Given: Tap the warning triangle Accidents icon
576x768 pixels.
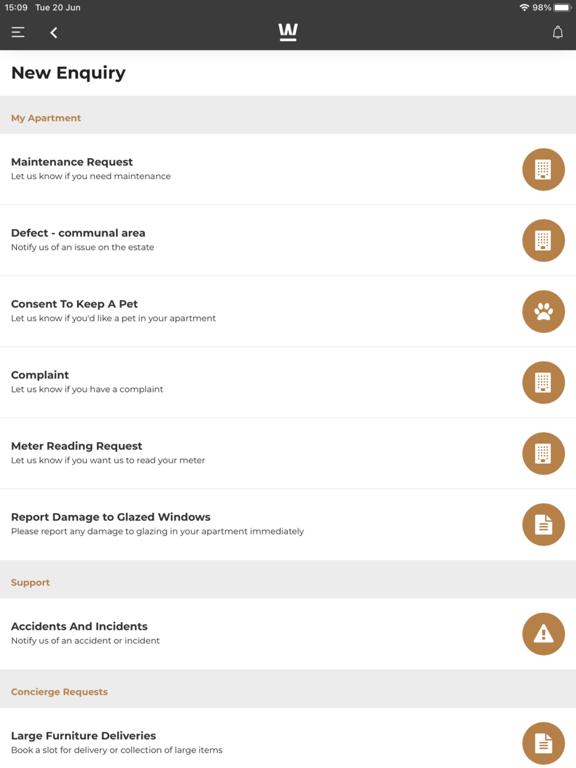Looking at the screenshot, I should [x=543, y=634].
